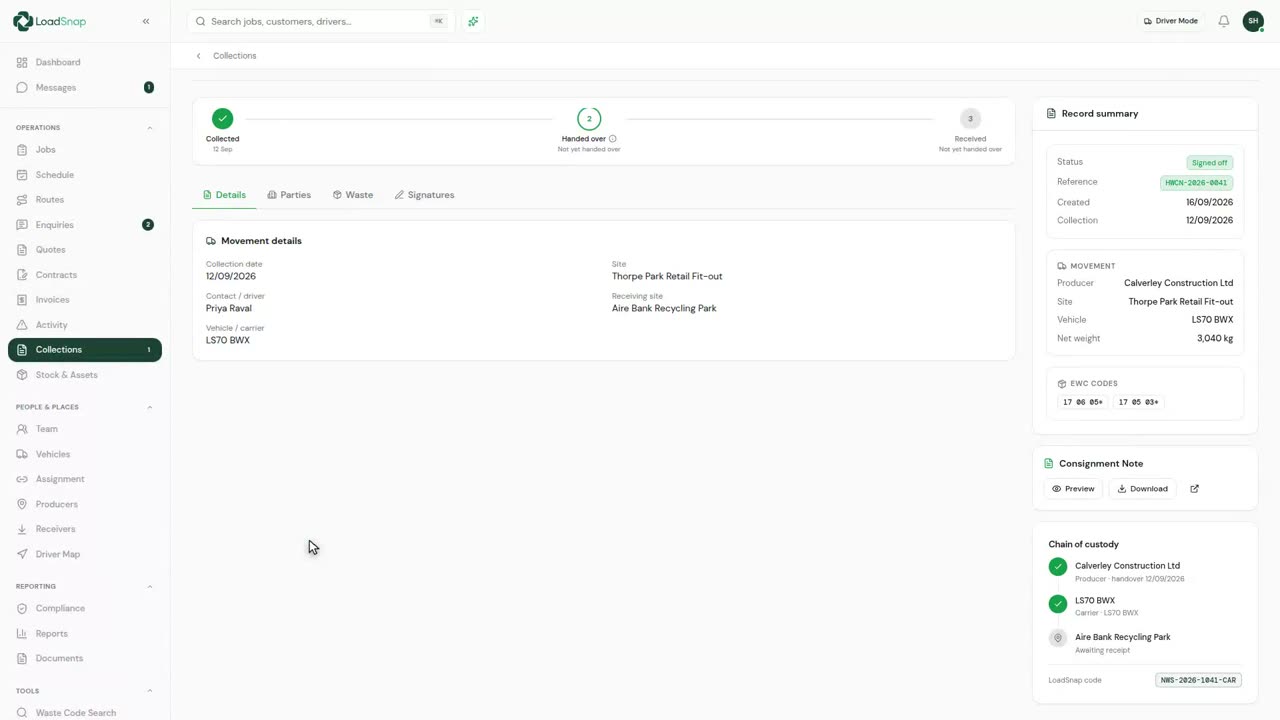Collapse the sidebar with the double-chevron icon
Viewport: 1280px width, 720px height.
coord(146,21)
